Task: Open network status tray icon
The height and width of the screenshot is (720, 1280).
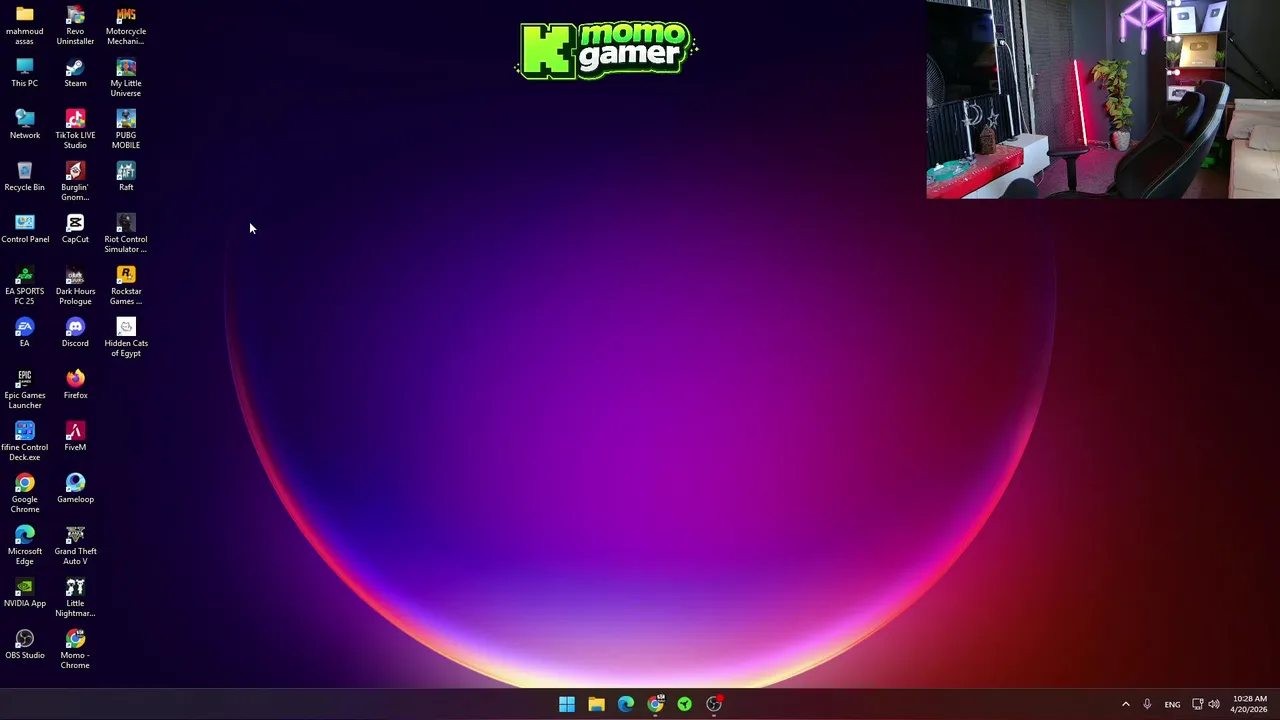Action: (x=1197, y=704)
